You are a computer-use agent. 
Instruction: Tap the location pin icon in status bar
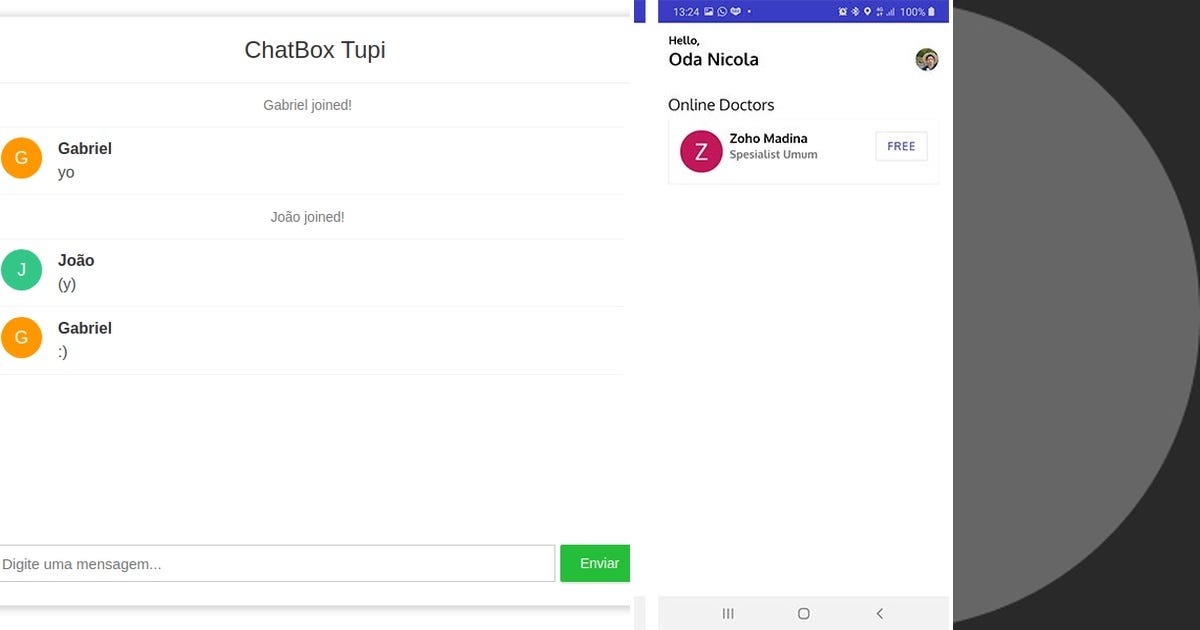pyautogui.click(x=867, y=12)
